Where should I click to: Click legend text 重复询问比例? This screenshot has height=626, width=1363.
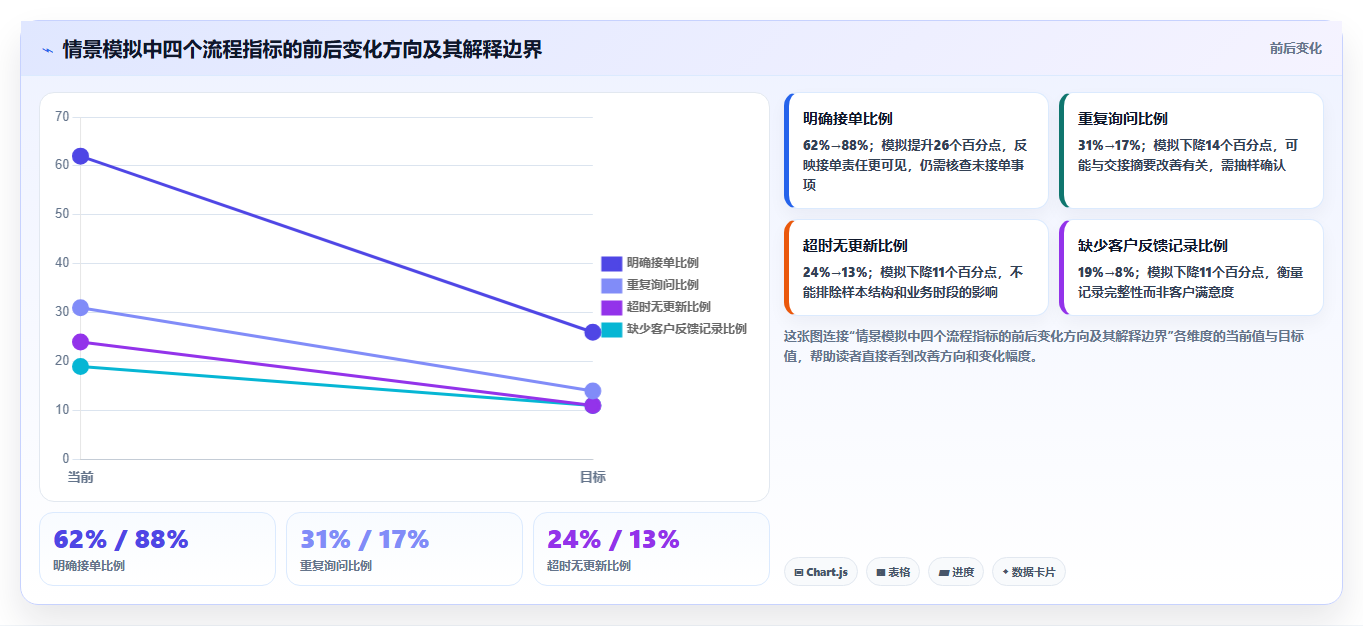662,285
